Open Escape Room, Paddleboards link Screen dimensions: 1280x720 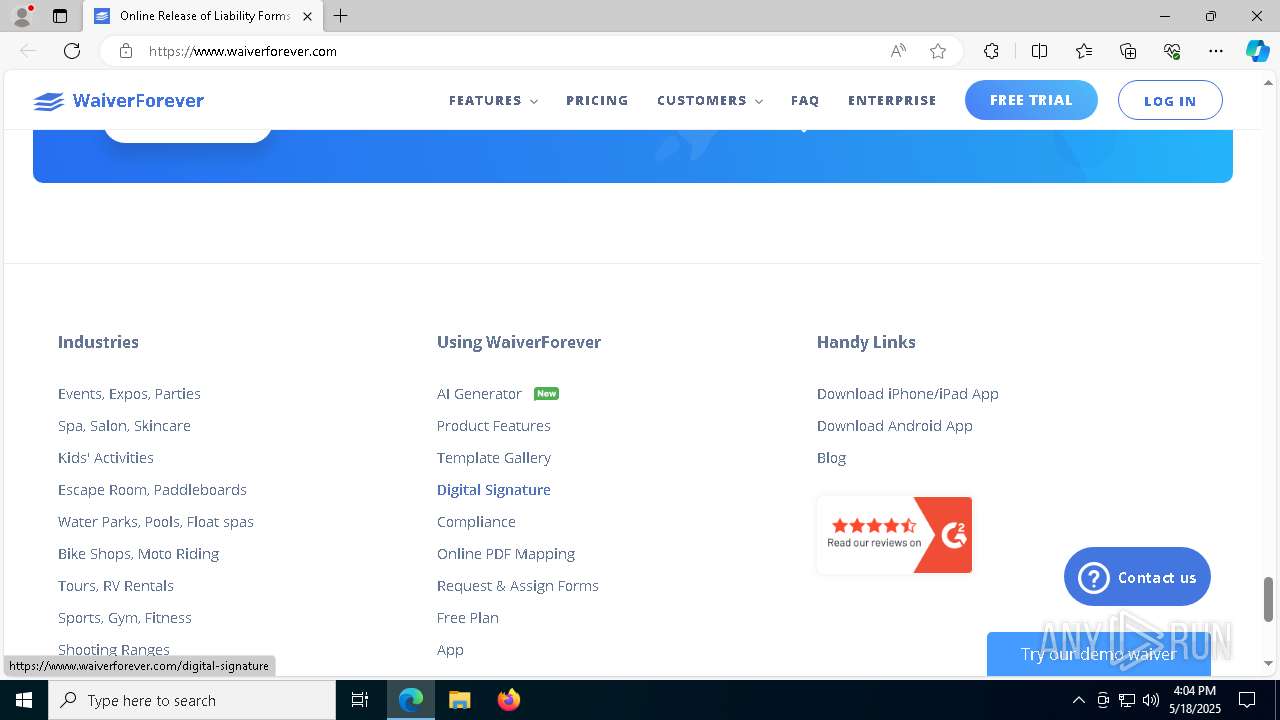click(152, 490)
